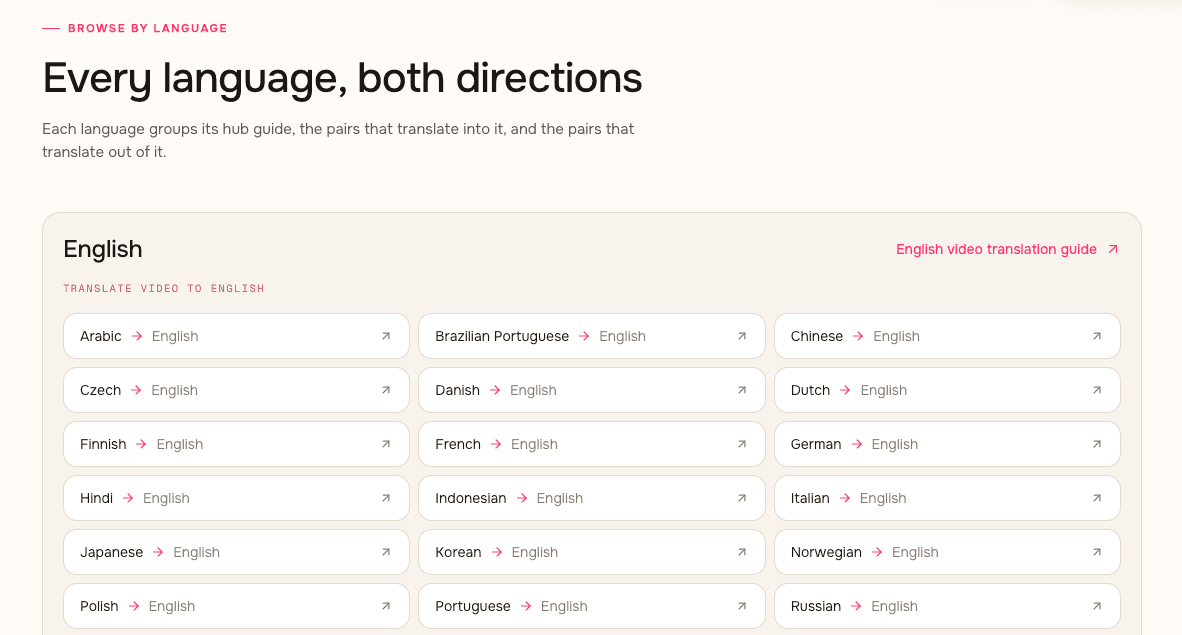Click the BROWSE BY LANGUAGE label

tap(148, 28)
